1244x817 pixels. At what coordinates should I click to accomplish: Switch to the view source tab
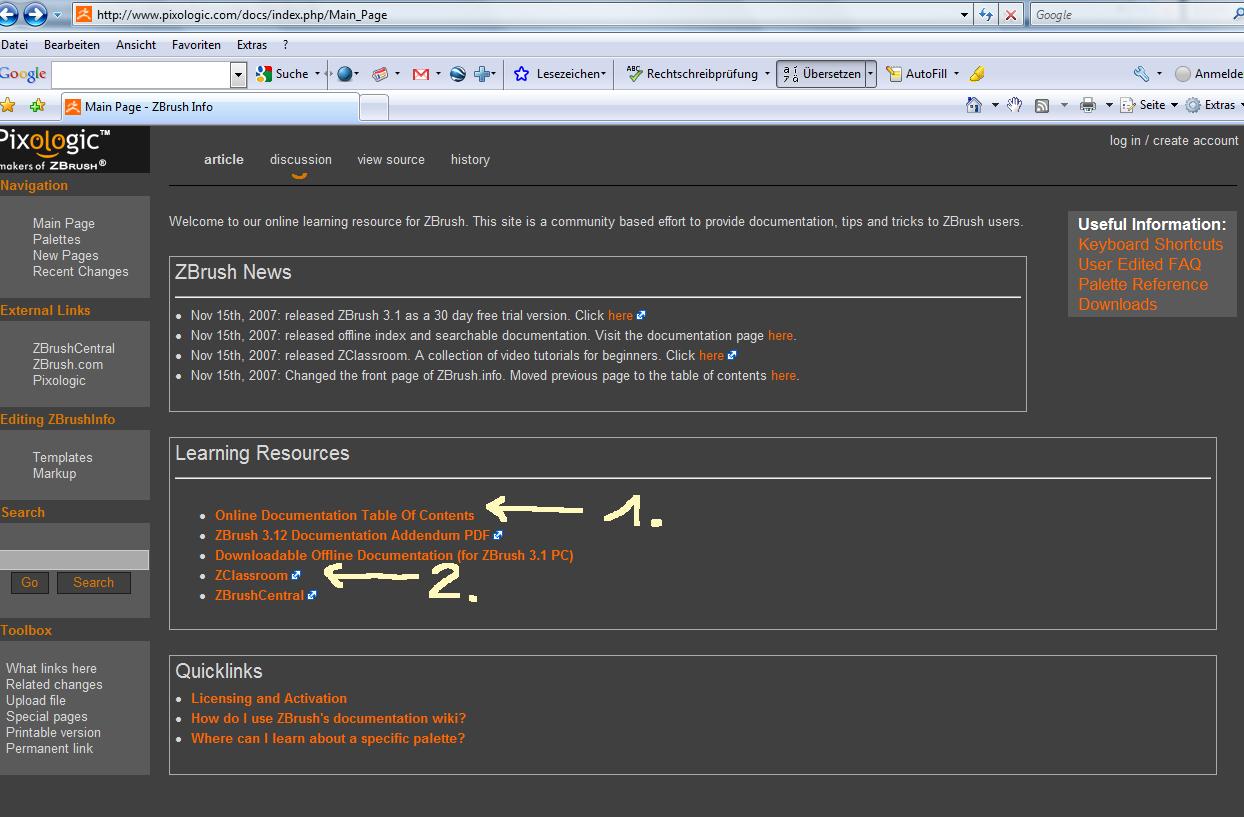click(x=391, y=160)
